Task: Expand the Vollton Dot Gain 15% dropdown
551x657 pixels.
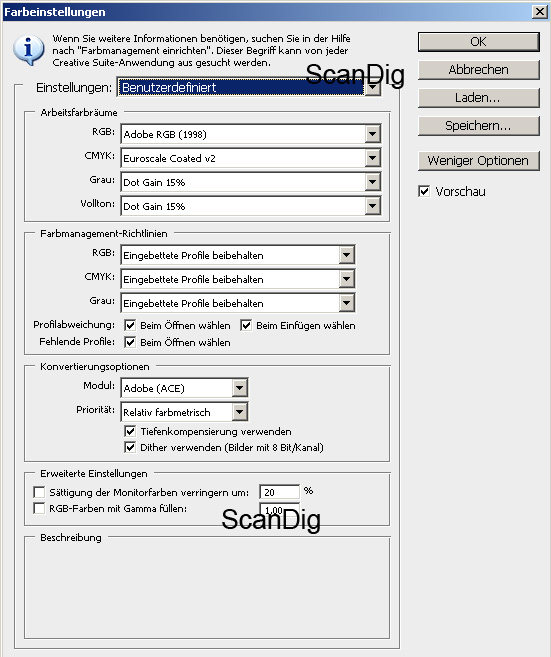Action: 251,206
